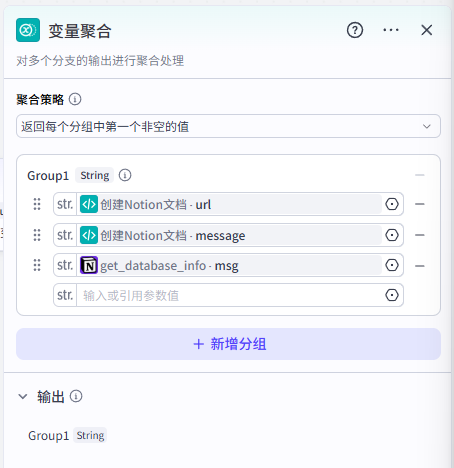This screenshot has width=454, height=468.
Task: Click the 变量聚合 node icon
Action: pos(28,30)
